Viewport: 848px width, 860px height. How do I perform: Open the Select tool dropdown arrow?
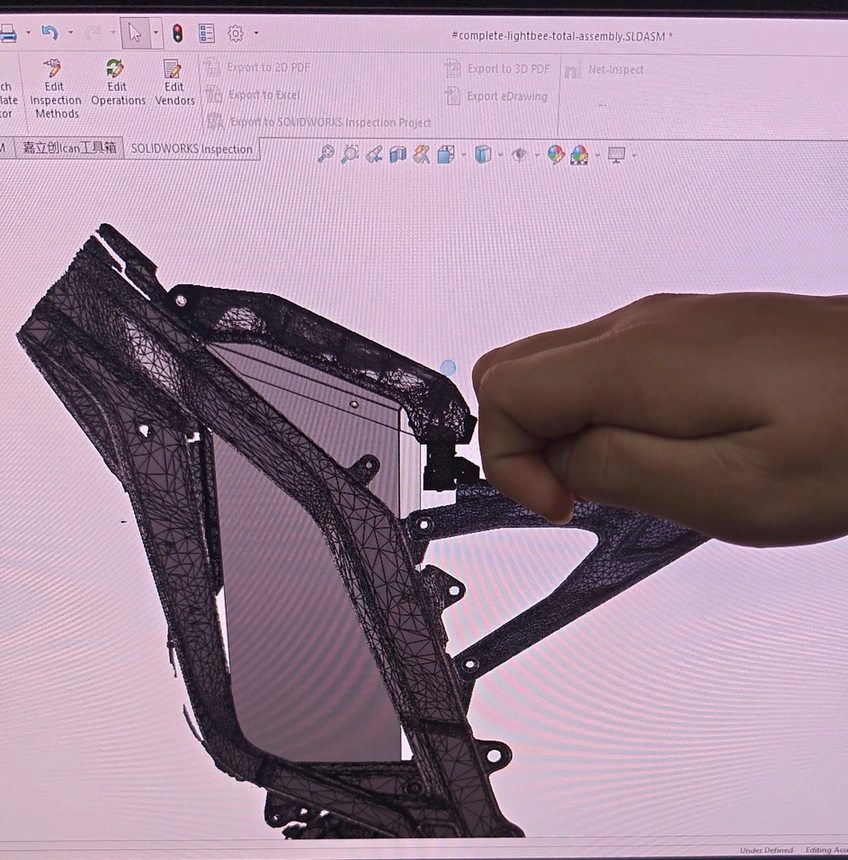pyautogui.click(x=156, y=33)
